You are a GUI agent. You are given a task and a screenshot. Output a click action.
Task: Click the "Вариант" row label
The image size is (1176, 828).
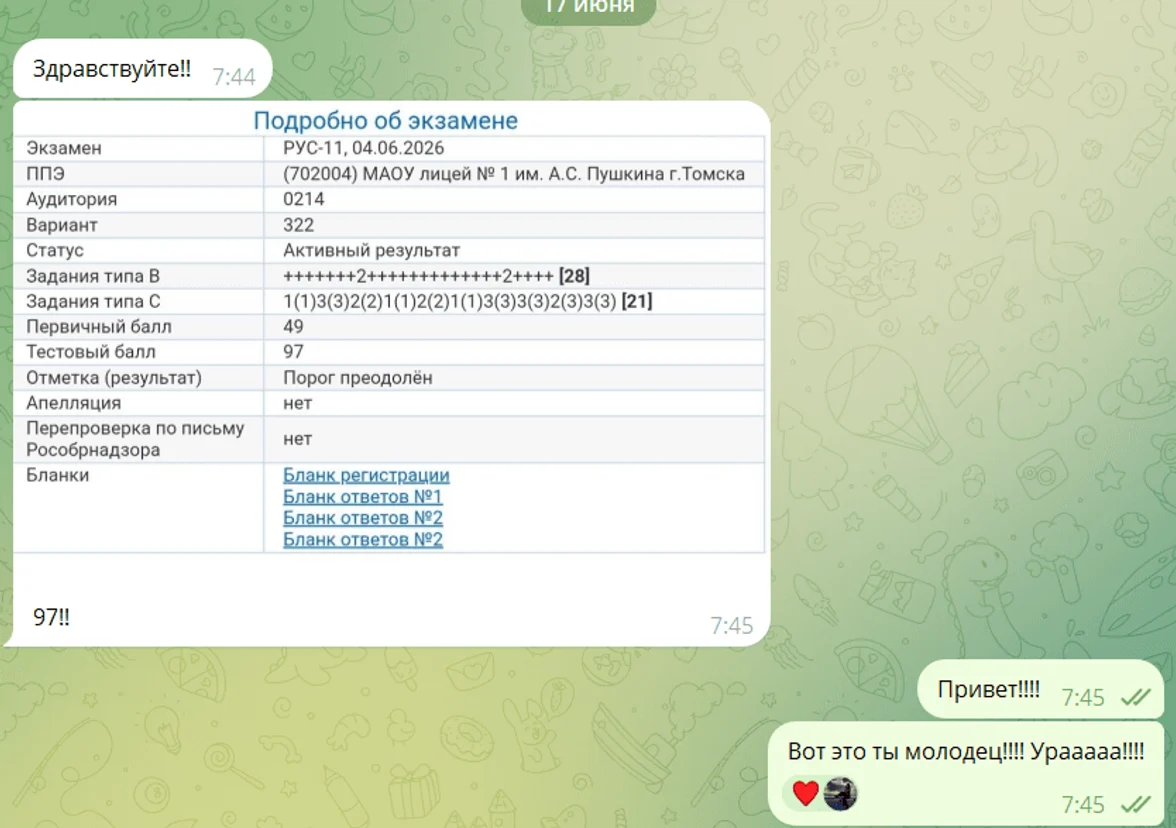62,225
